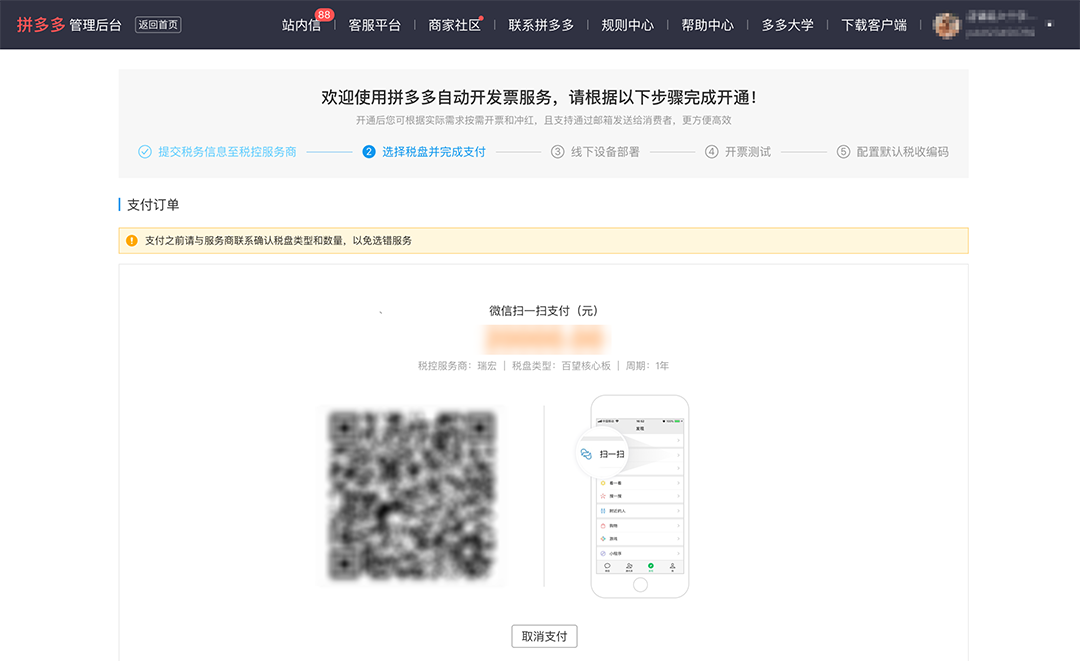
Task: Click the red 88 notification badge
Action: click(324, 14)
